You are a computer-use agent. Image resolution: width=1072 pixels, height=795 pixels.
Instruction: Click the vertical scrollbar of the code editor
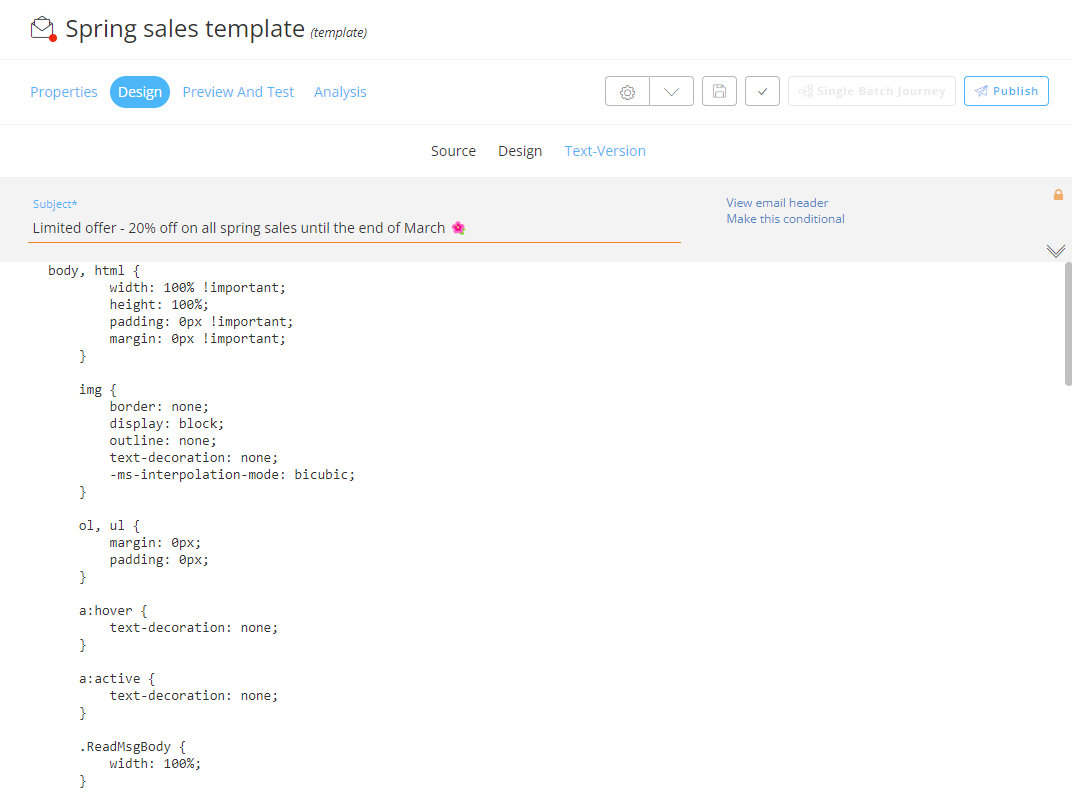click(x=1067, y=324)
